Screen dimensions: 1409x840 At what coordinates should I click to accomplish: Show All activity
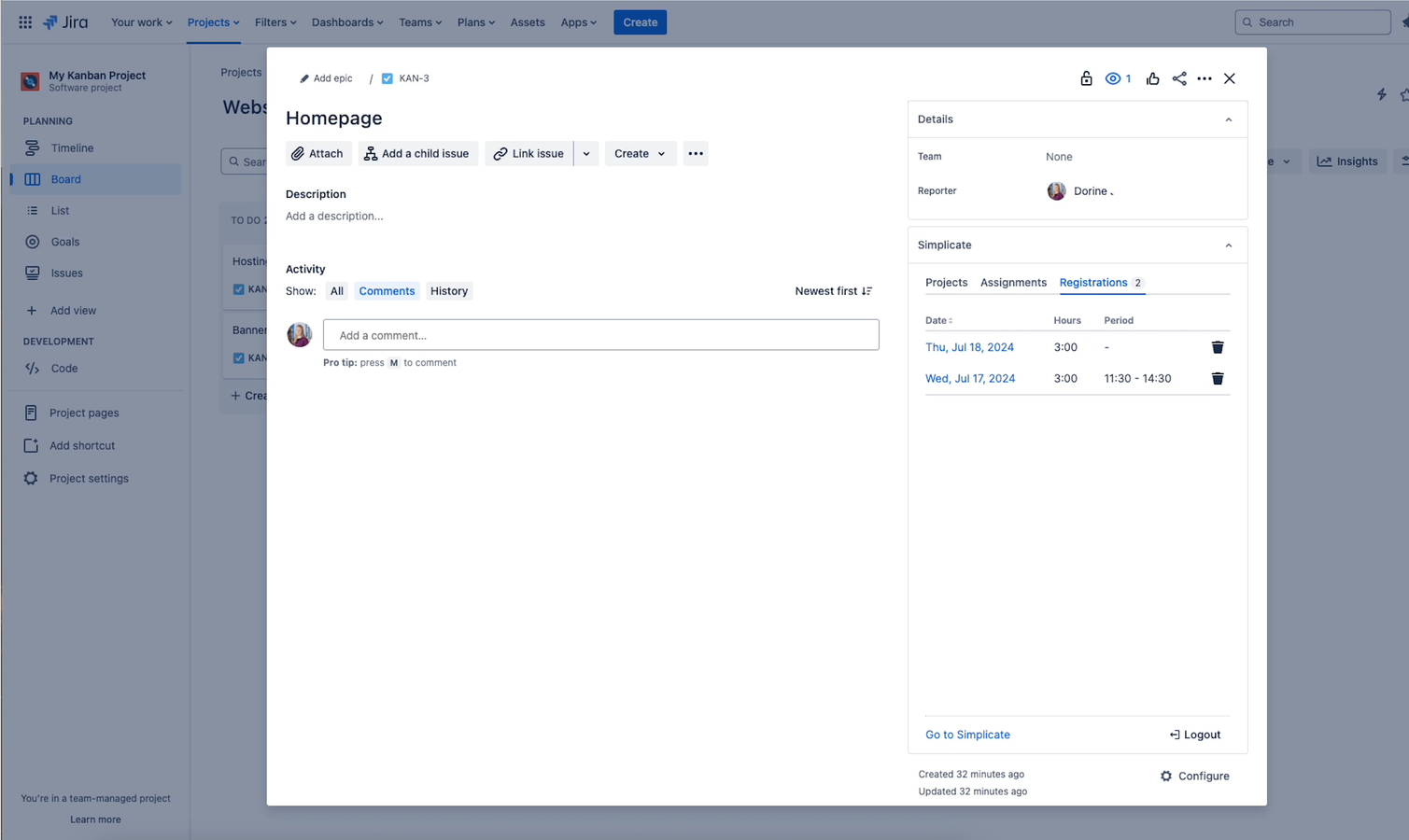337,291
